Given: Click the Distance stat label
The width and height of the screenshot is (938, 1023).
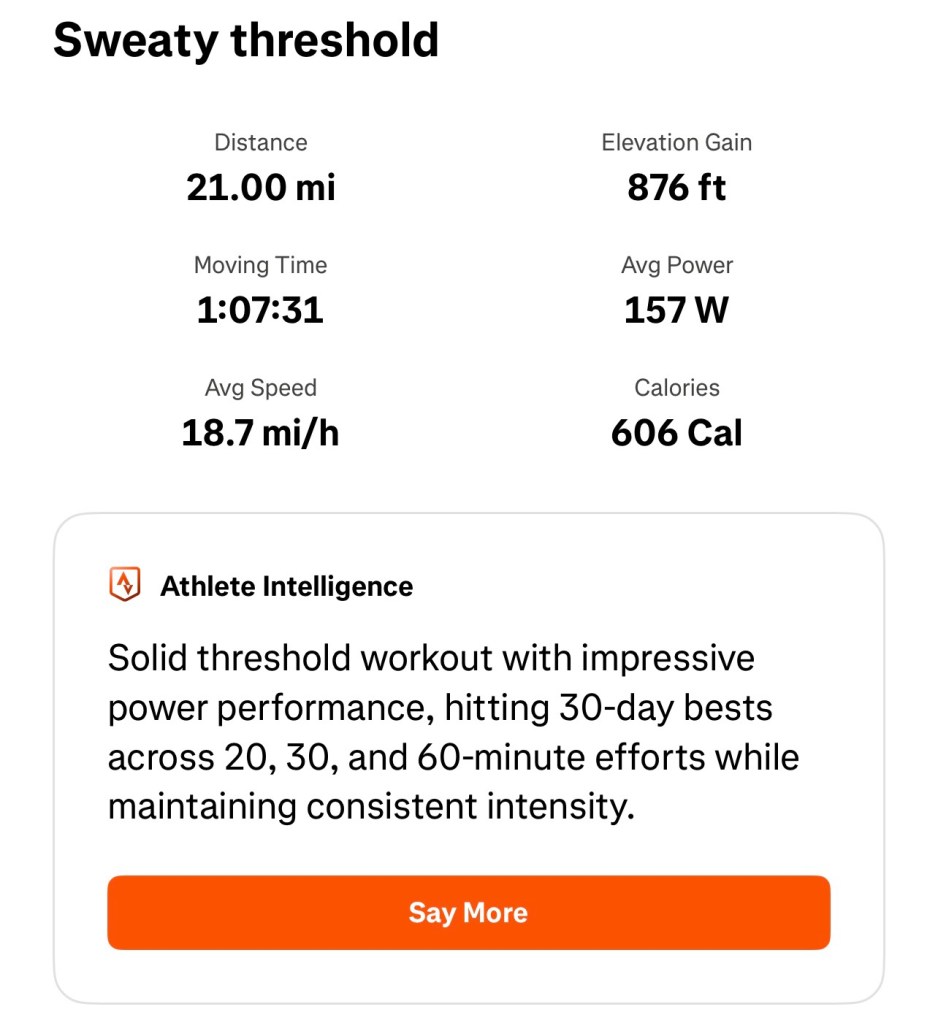Looking at the screenshot, I should tap(261, 143).
